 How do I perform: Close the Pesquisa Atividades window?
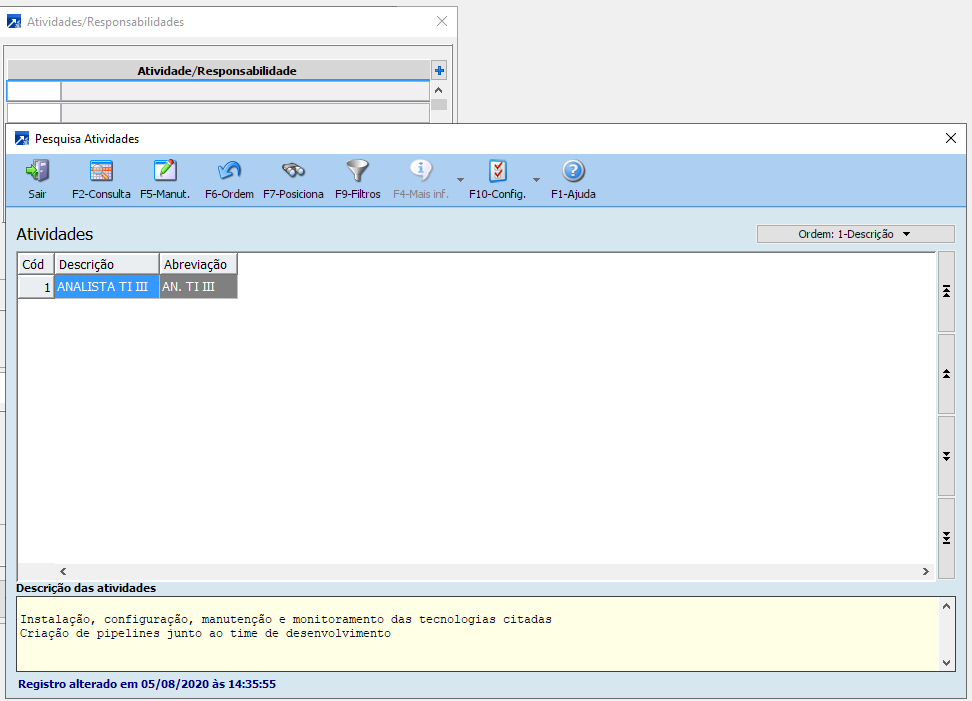click(x=951, y=138)
